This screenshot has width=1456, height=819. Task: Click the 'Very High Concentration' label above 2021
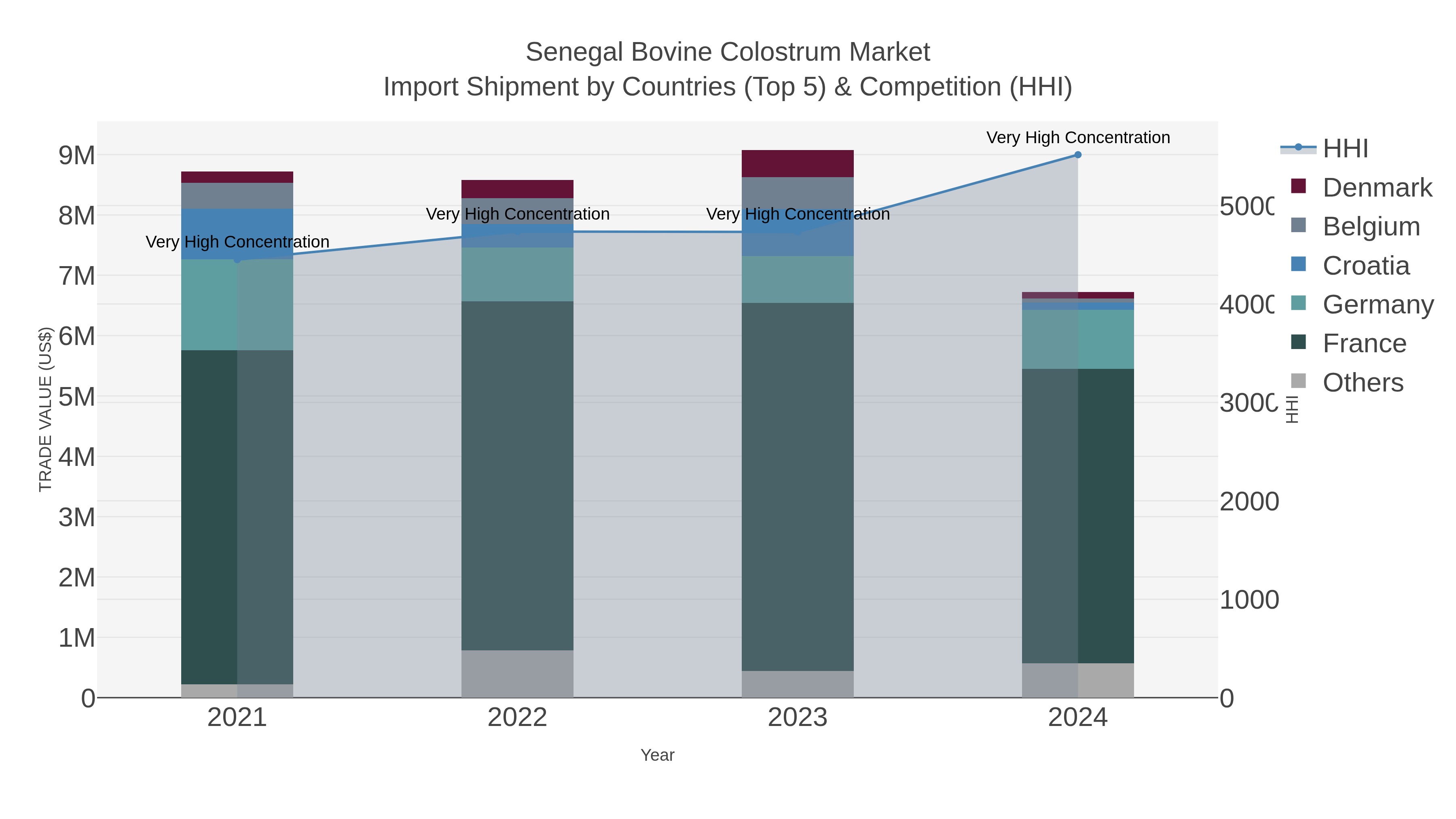click(237, 242)
